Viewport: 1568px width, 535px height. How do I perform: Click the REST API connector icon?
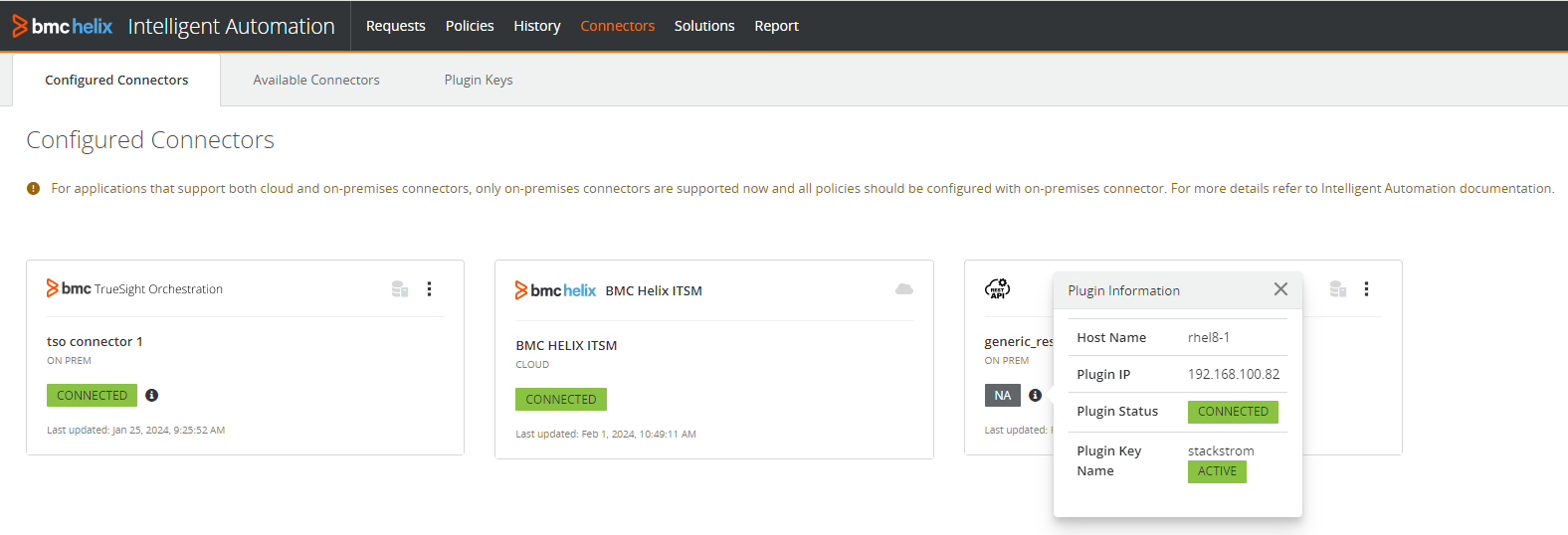997,289
